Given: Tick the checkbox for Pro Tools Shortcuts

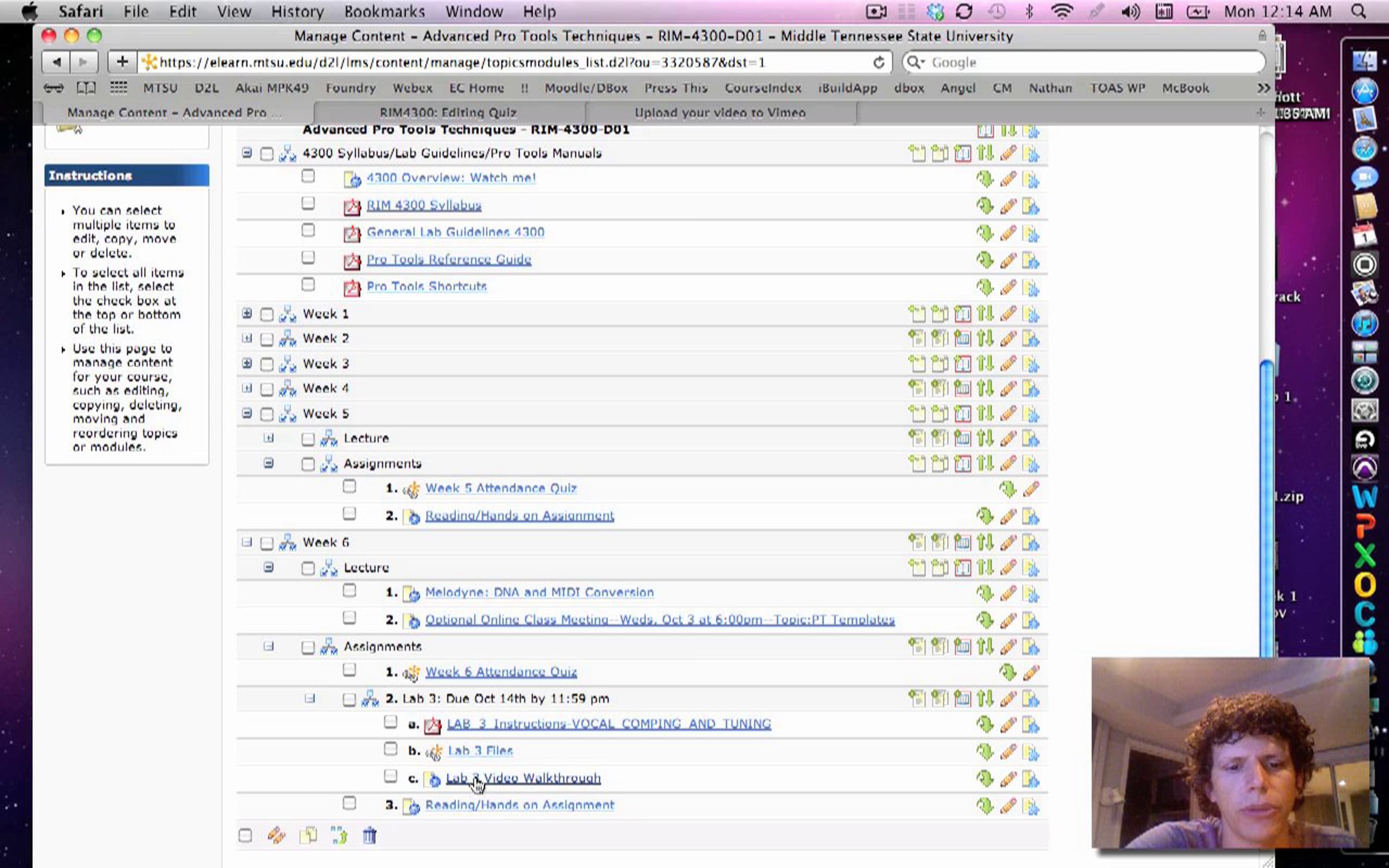Looking at the screenshot, I should click(308, 285).
